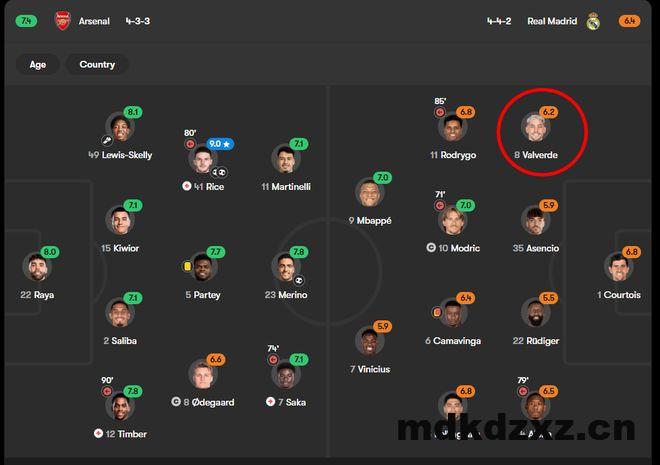Image resolution: width=660 pixels, height=465 pixels.
Task: Click the goal ball icon on Merino
Action: point(299,280)
